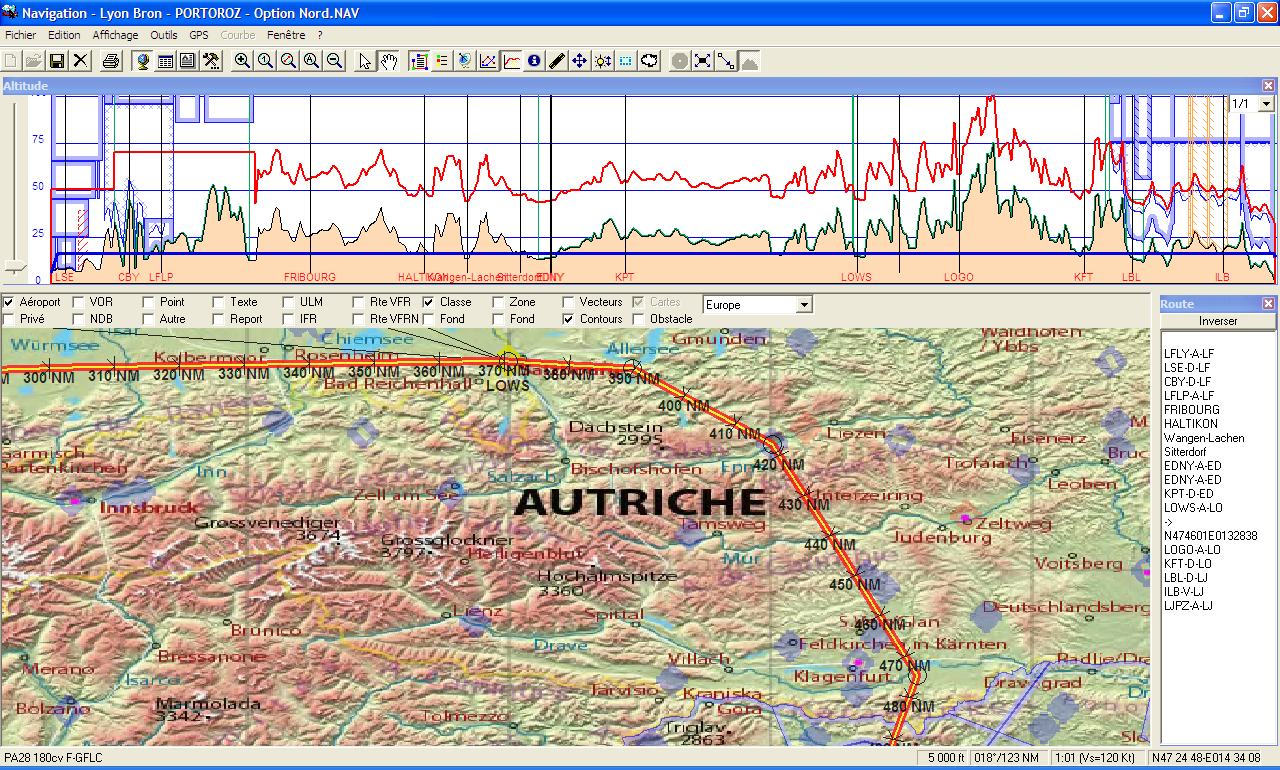Close the Route panel
The height and width of the screenshot is (770, 1280).
click(x=1269, y=304)
